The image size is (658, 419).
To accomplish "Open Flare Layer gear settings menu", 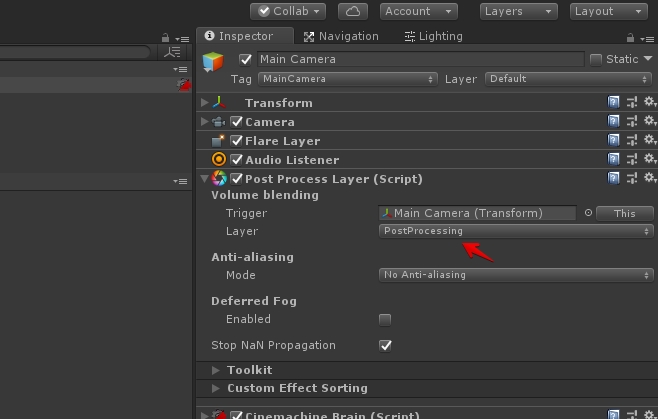I will pyautogui.click(x=650, y=140).
